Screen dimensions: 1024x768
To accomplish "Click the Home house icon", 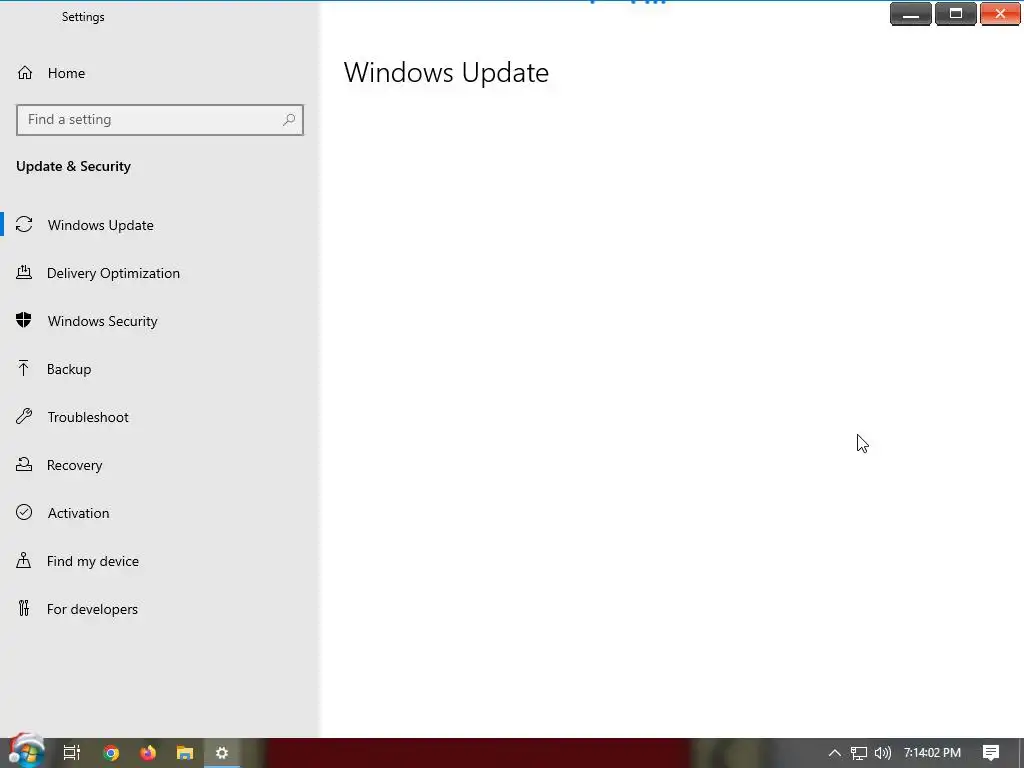I will pyautogui.click(x=25, y=73).
